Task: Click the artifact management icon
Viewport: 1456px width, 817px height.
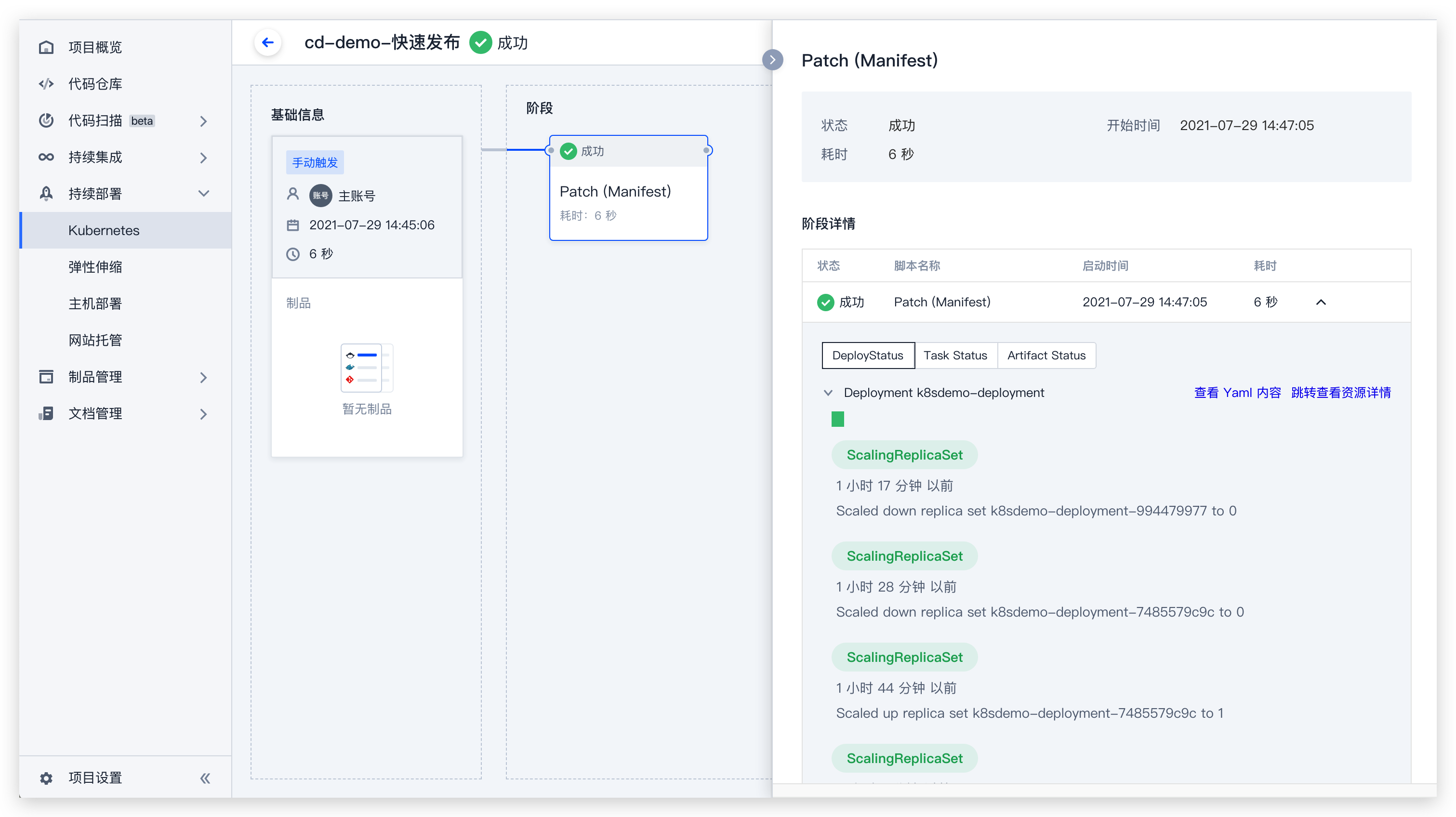Action: (46, 377)
